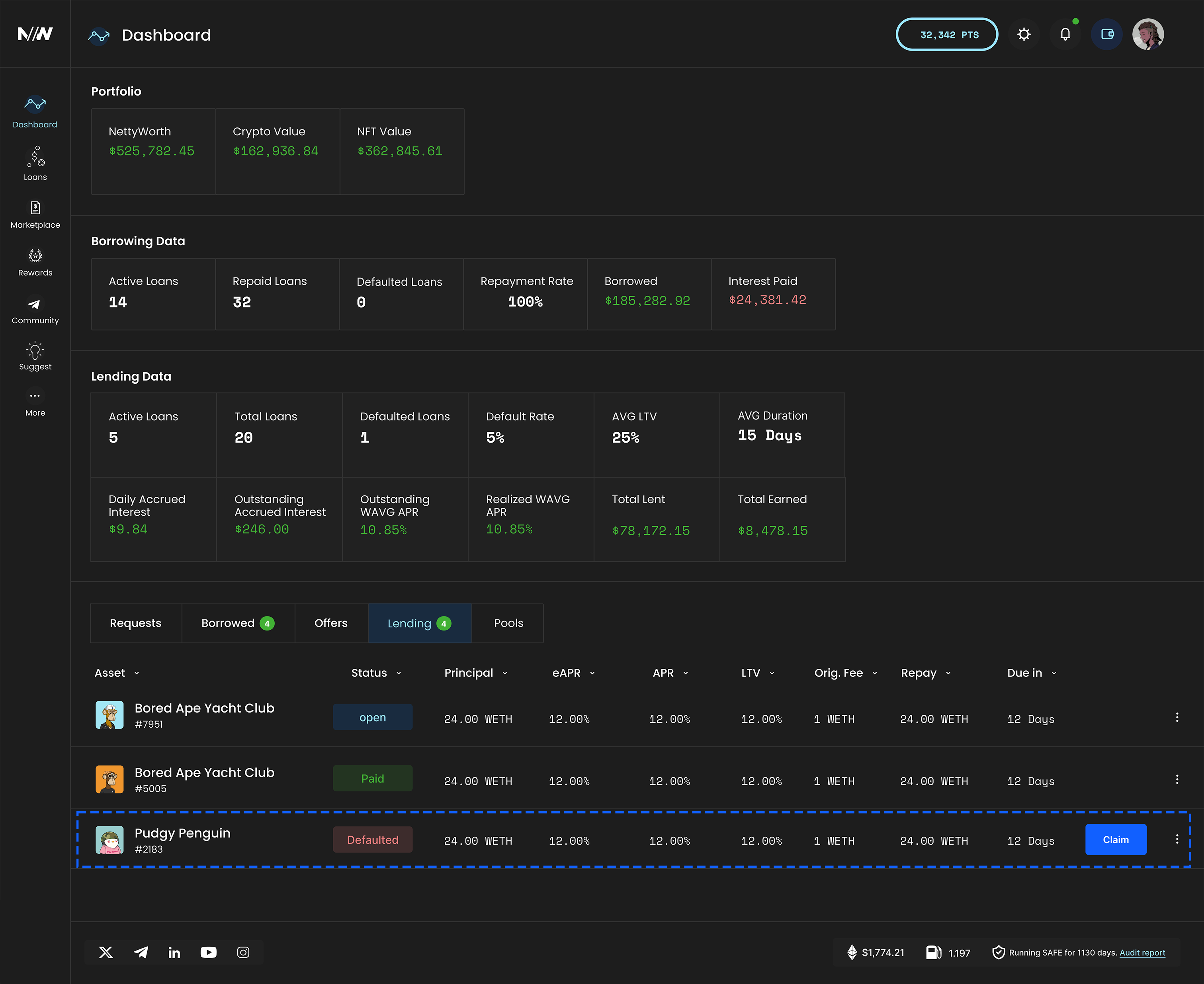The image size is (1204, 984).
Task: Open options menu for Bored Ape #7951
Action: (x=1177, y=718)
